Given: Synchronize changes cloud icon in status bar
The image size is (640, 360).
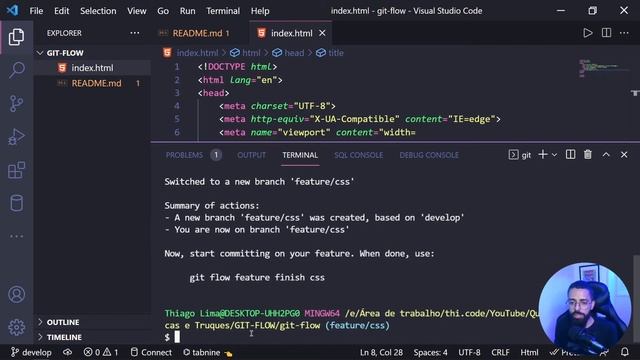Looking at the screenshot, I should pyautogui.click(x=67, y=352).
